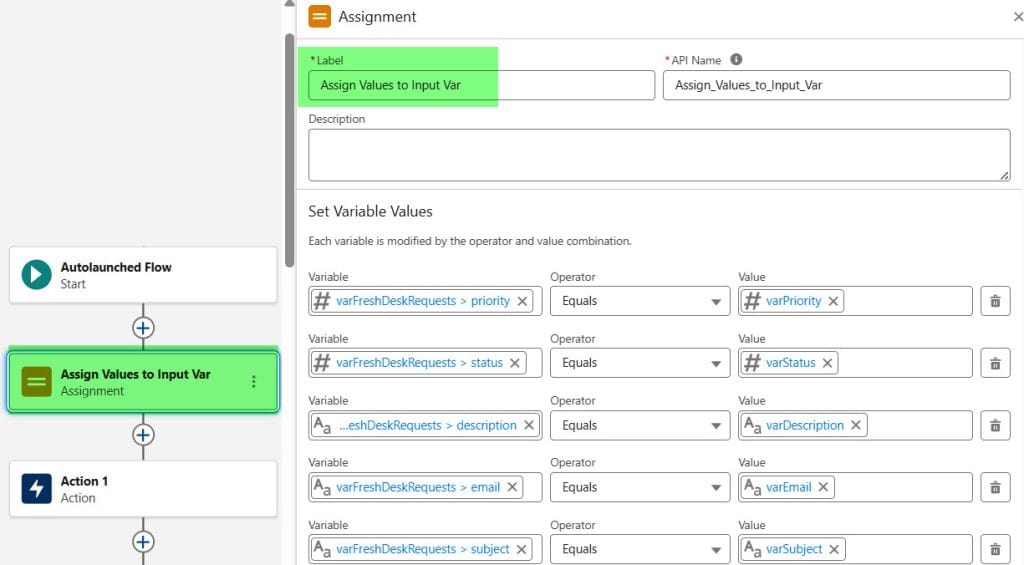
Task: Remove varFreshDeskRequests > priority variable pill
Action: (522, 301)
